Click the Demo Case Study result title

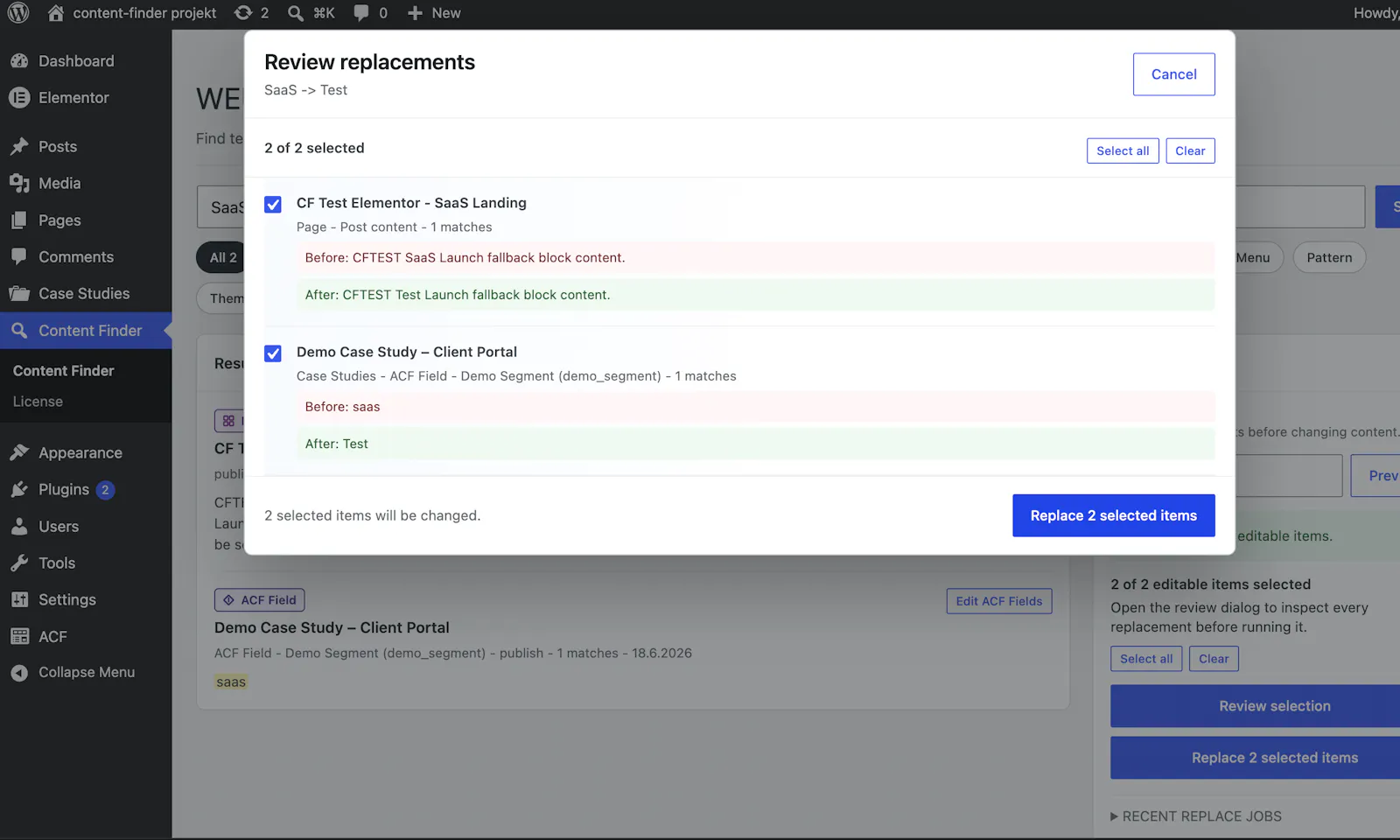332,627
